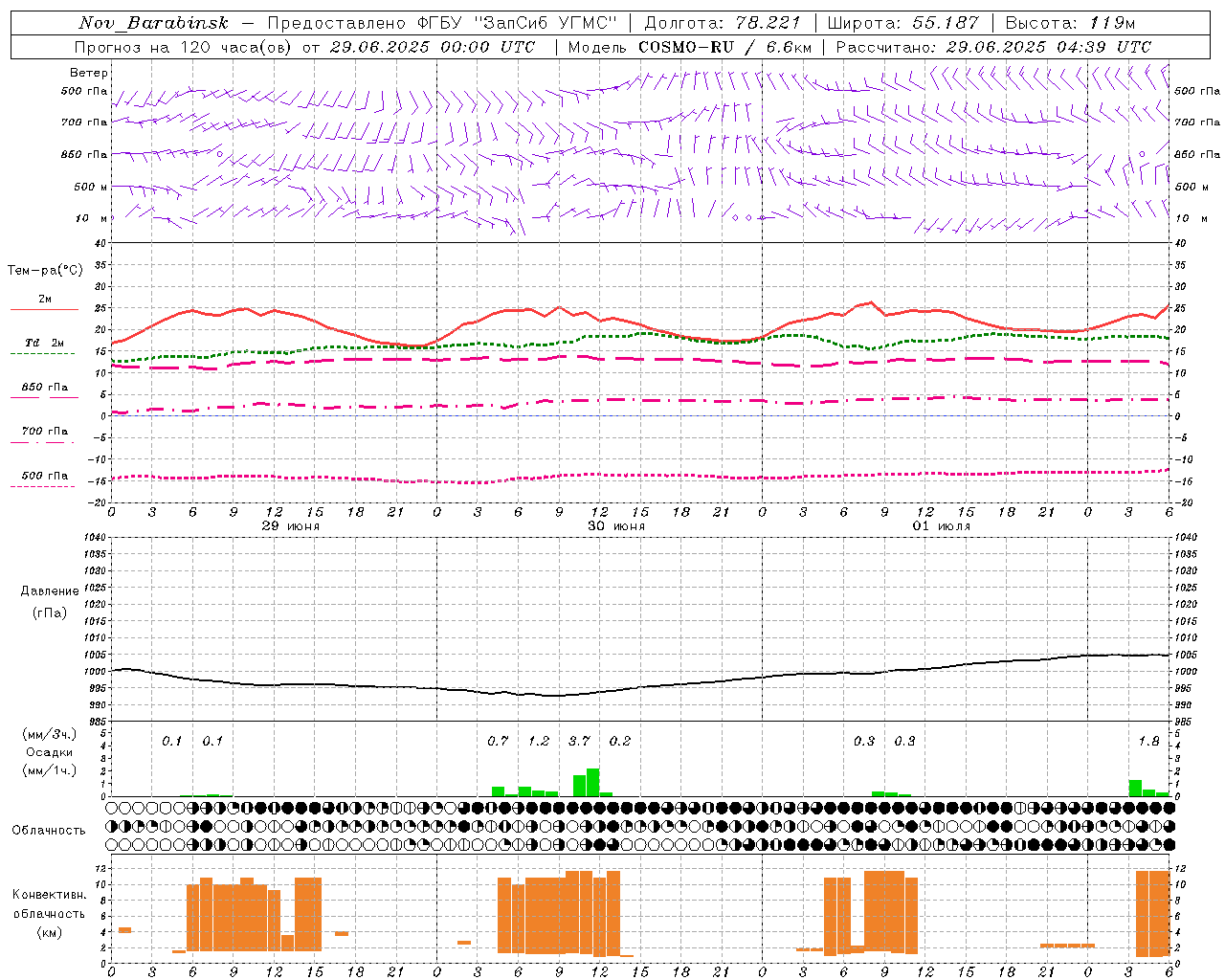Image resolution: width=1225 pixels, height=980 pixels.
Task: Select the 'Модель COSMO-RU / 6.6км' text
Action: click(x=689, y=47)
